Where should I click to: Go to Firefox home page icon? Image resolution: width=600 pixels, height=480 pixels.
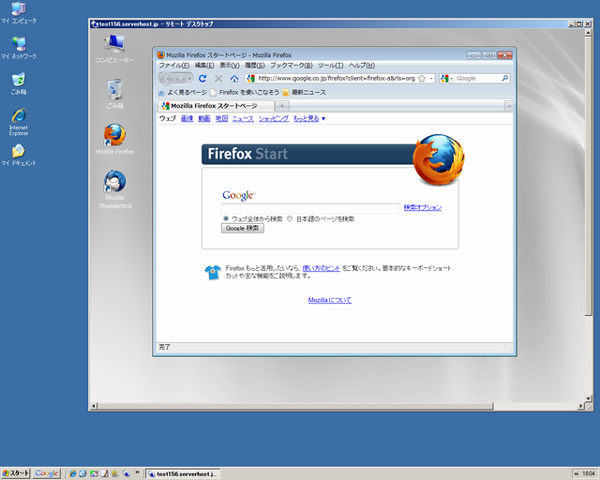[x=234, y=78]
